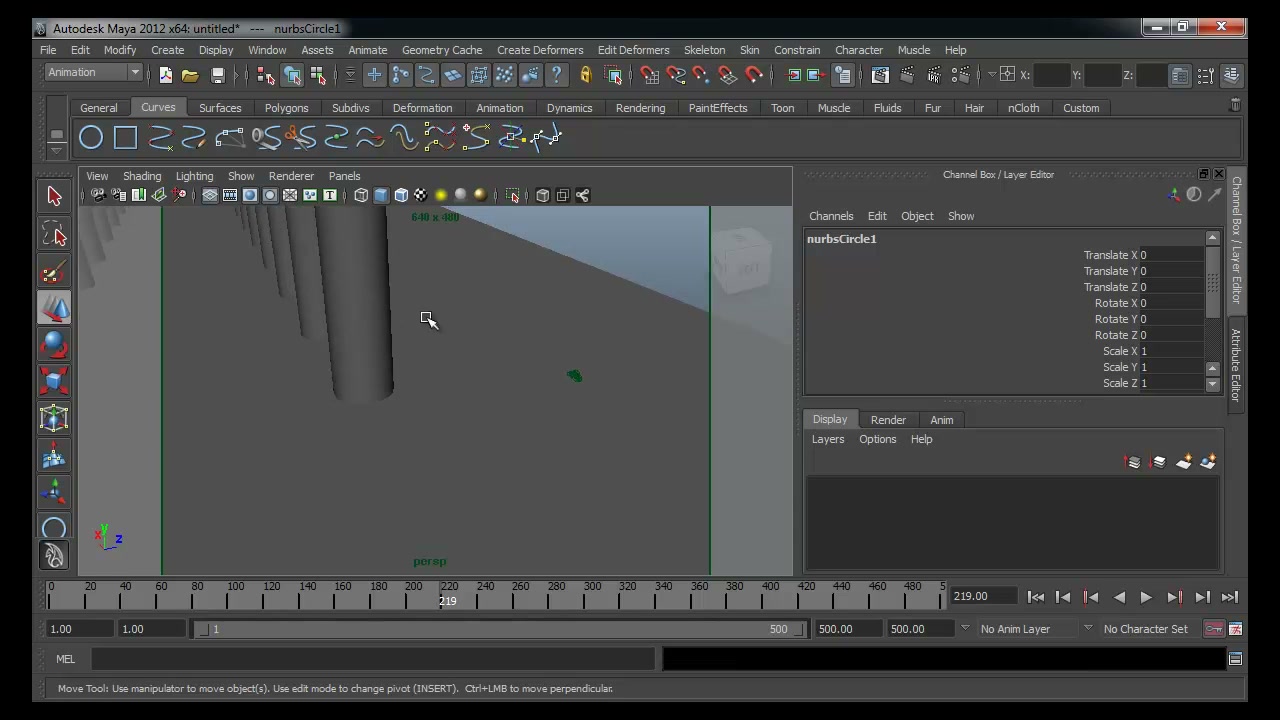Click Go to Start of playback range
This screenshot has height=720, width=1280.
click(x=1036, y=597)
